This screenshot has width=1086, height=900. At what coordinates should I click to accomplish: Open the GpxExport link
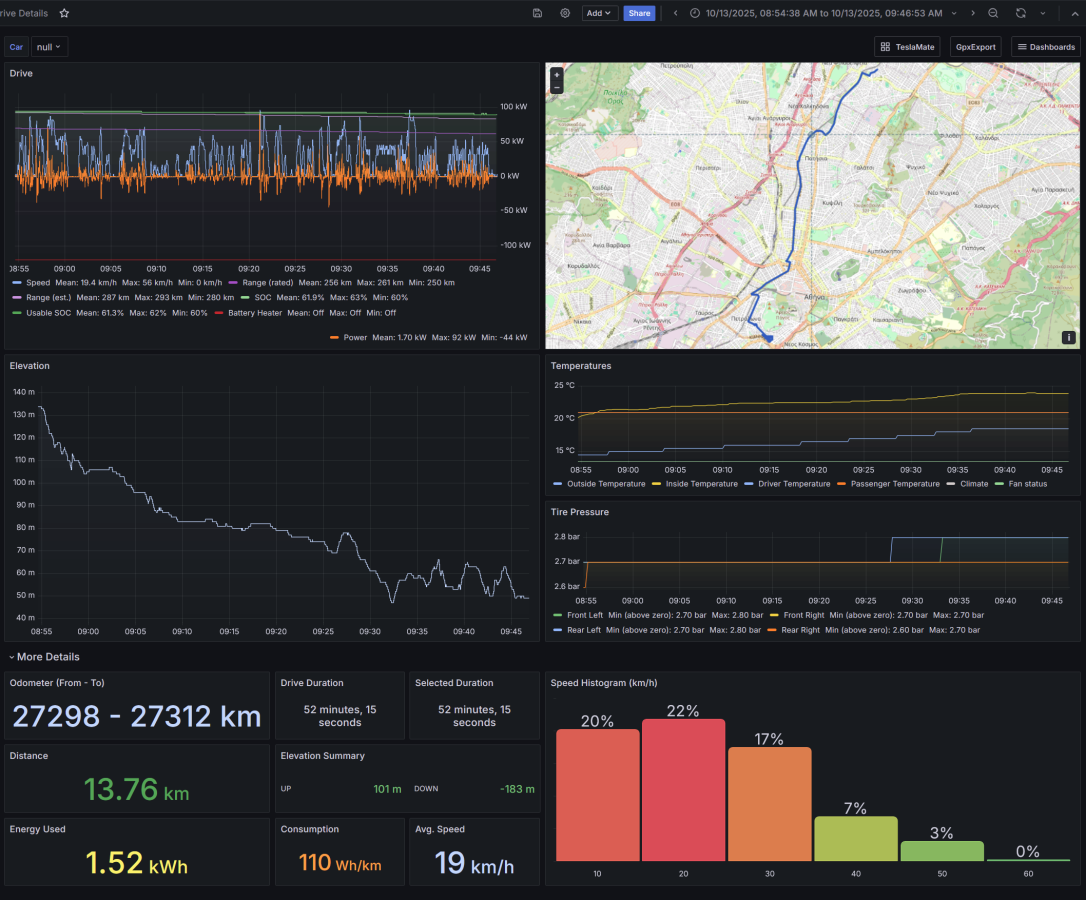coord(976,47)
